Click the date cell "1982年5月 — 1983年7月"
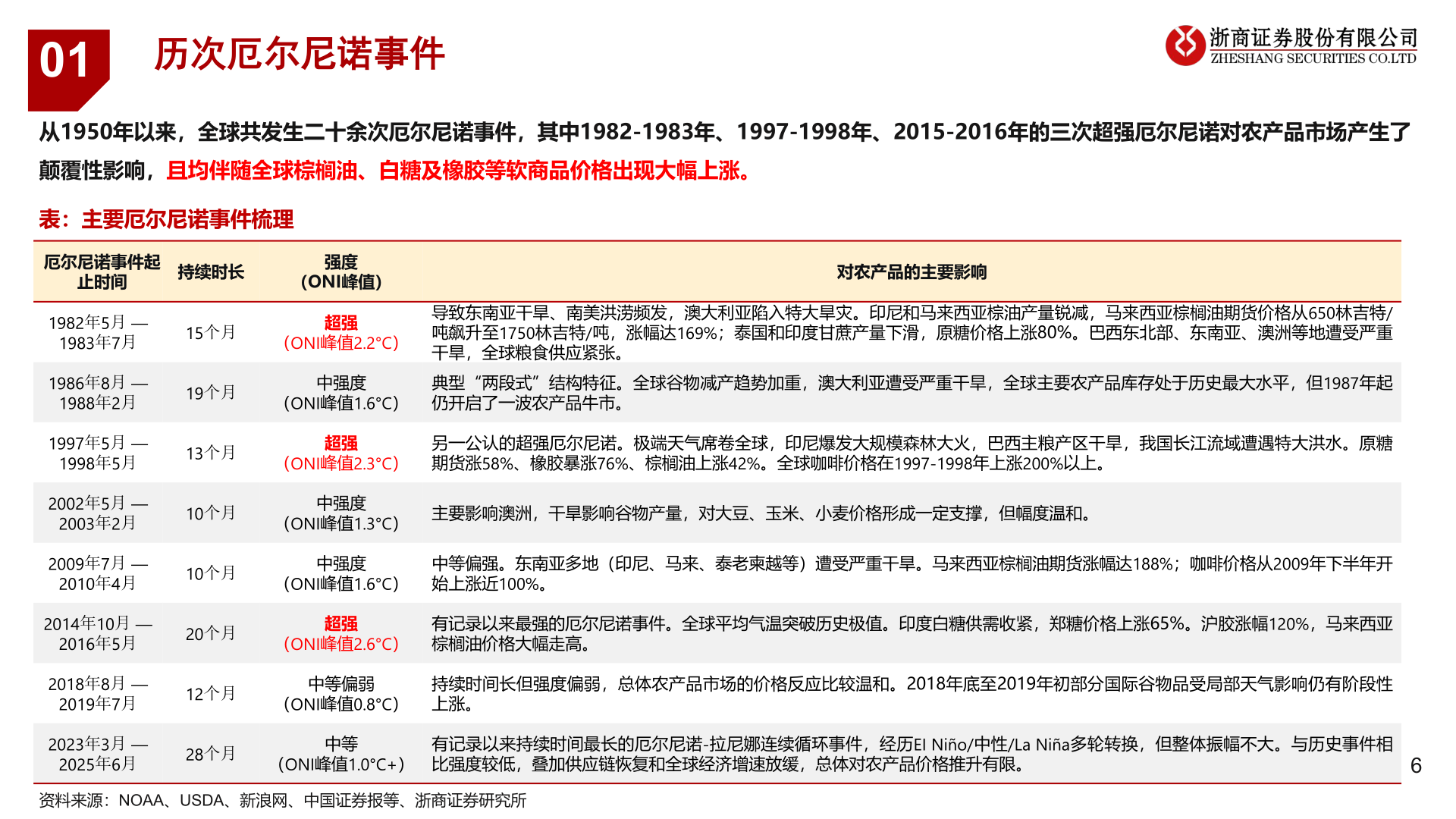The width and height of the screenshot is (1456, 819). point(98,332)
